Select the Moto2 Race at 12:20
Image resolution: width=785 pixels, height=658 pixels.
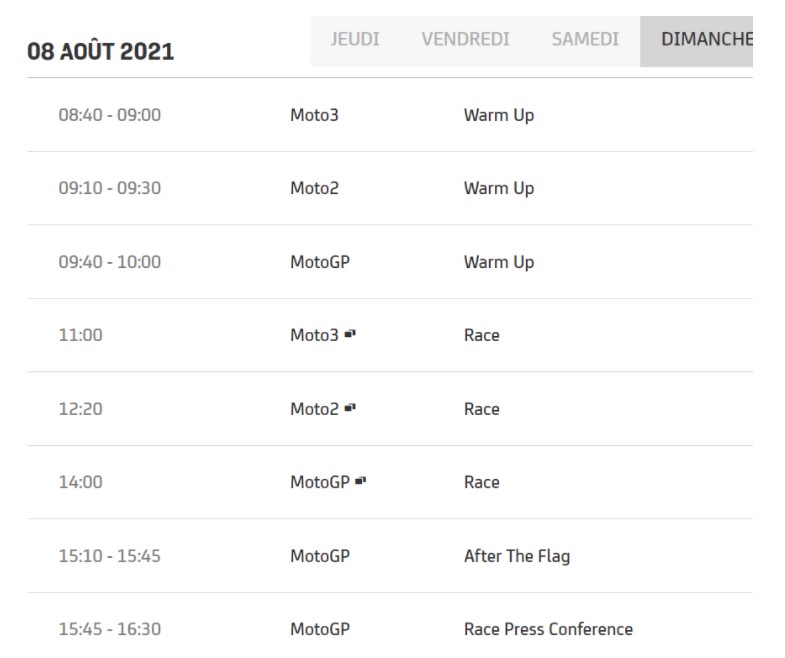click(390, 409)
